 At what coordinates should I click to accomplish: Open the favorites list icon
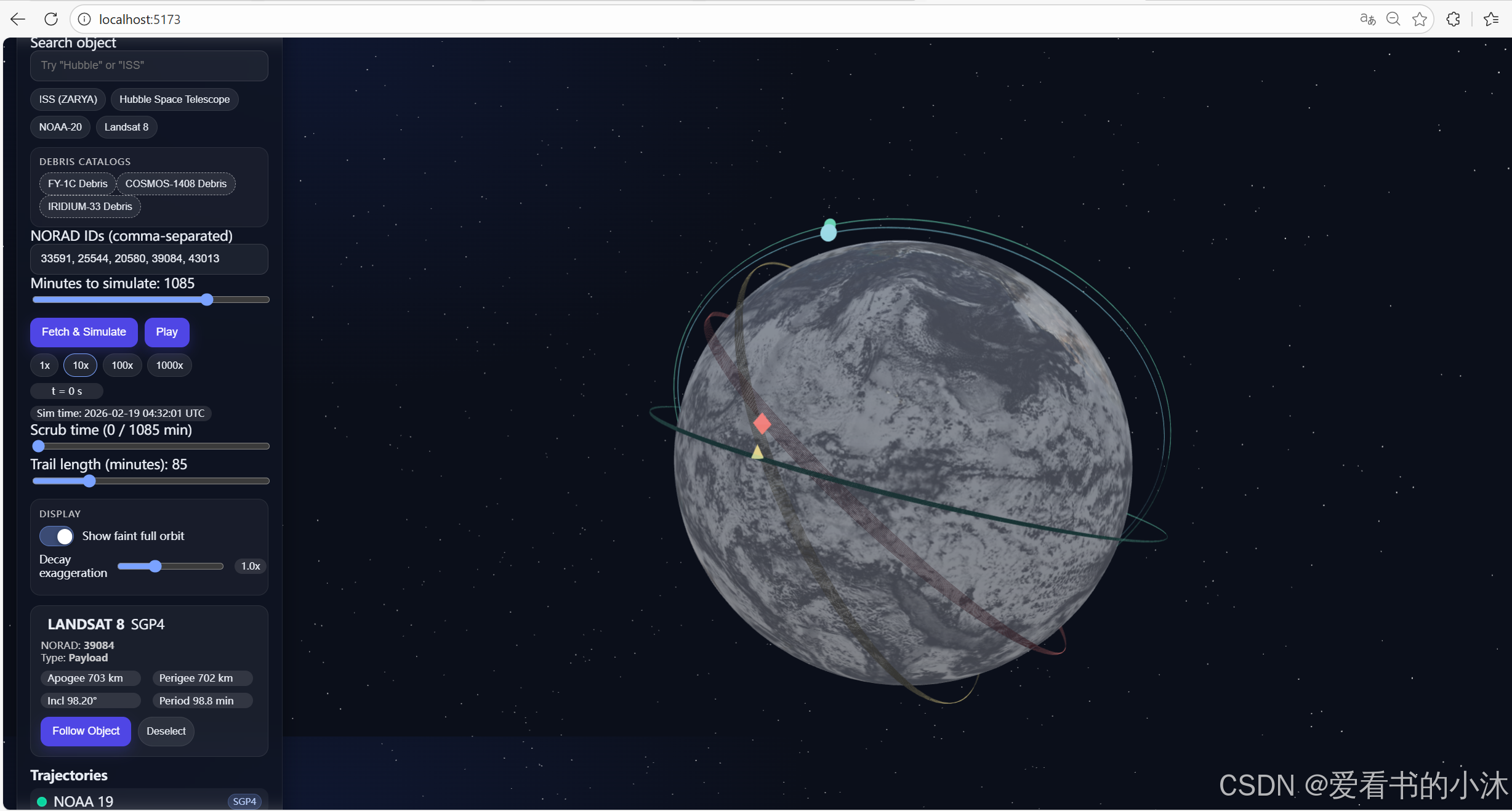1491,19
